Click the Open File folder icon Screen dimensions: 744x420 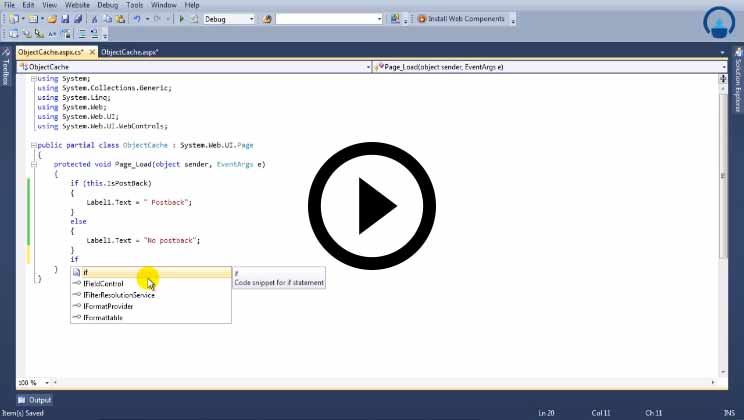point(52,19)
